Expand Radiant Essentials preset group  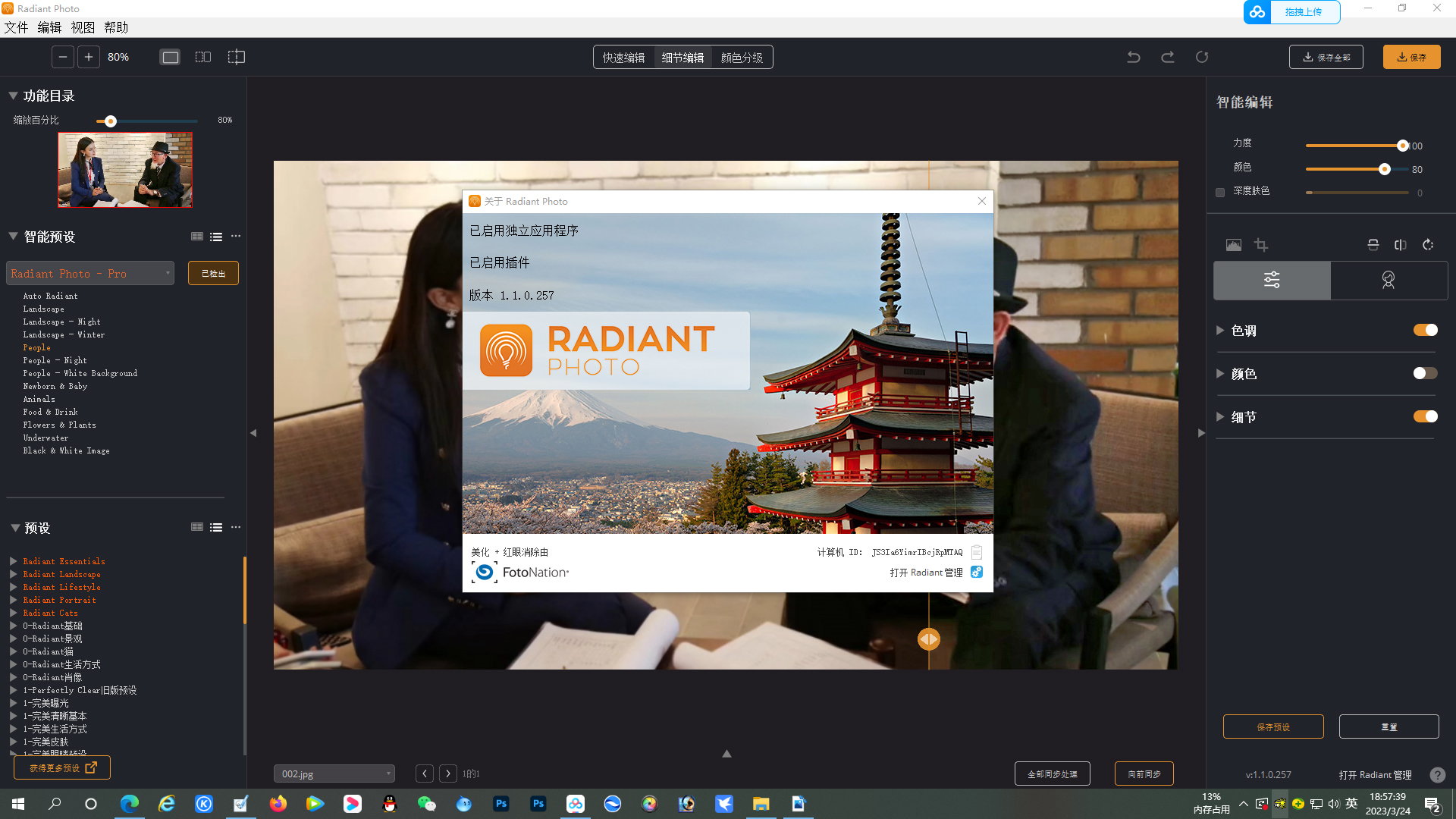click(14, 561)
